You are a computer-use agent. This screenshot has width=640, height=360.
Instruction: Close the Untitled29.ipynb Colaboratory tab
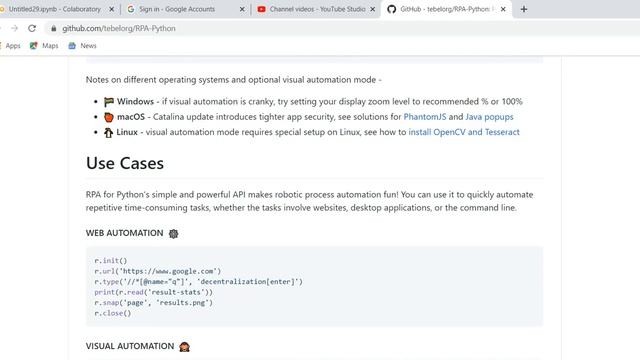pyautogui.click(x=111, y=9)
